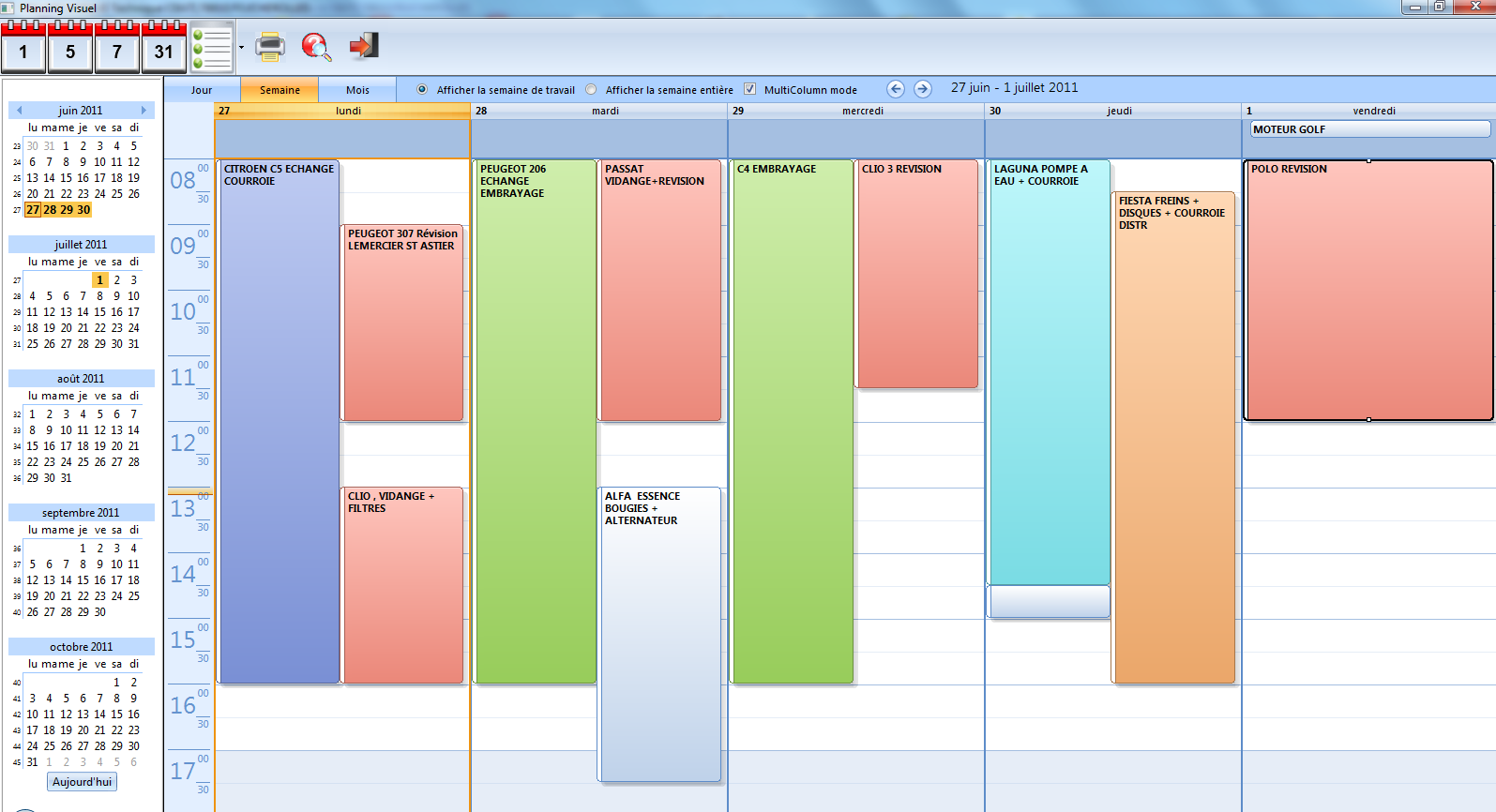Click the printer icon in toolbar
Image resolution: width=1496 pixels, height=812 pixels.
(x=270, y=46)
